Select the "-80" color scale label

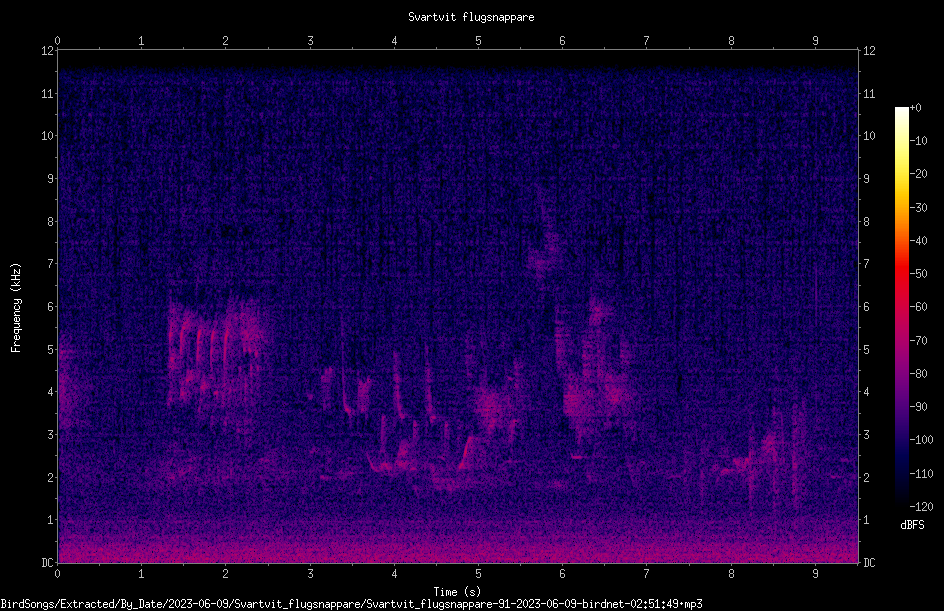(918, 374)
